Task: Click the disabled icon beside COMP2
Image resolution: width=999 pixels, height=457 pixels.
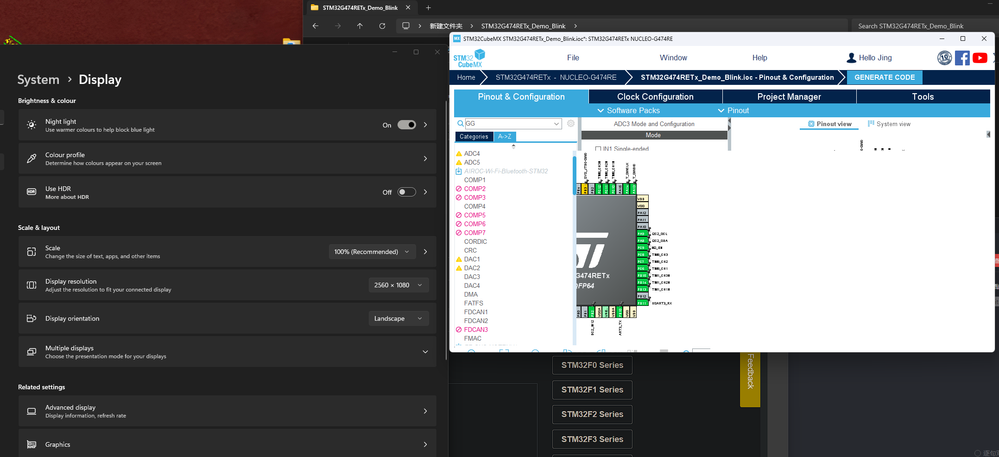Action: (459, 189)
